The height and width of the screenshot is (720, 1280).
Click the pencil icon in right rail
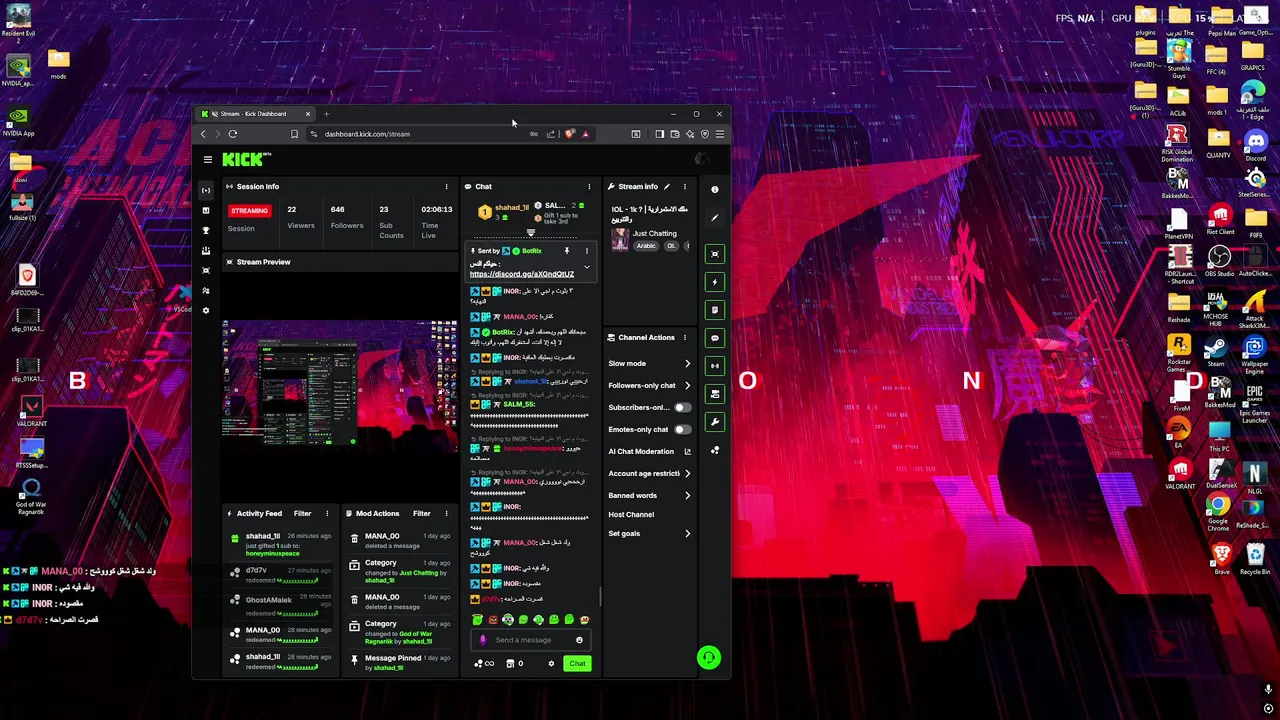coord(715,217)
